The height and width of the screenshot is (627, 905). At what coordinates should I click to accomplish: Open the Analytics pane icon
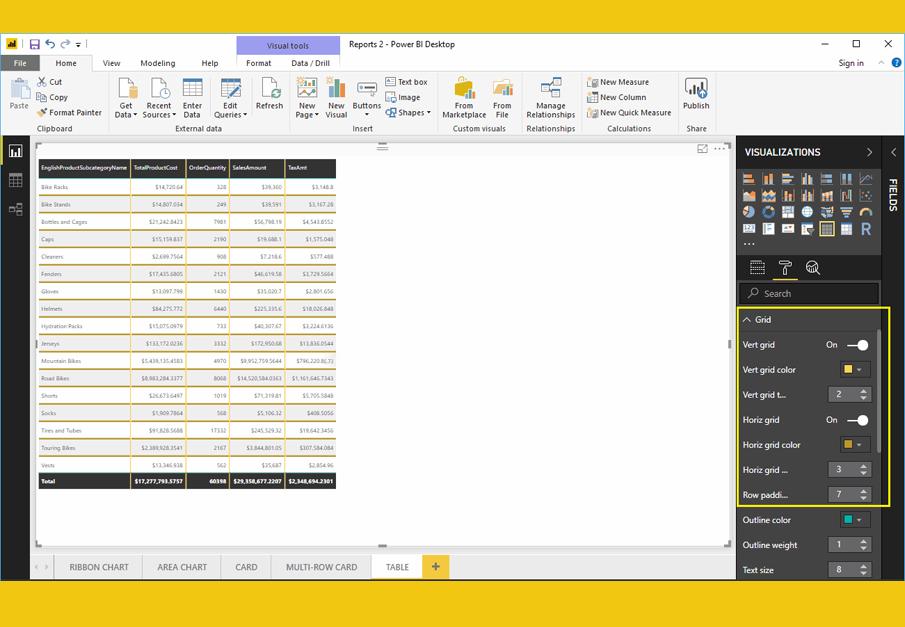coord(813,268)
